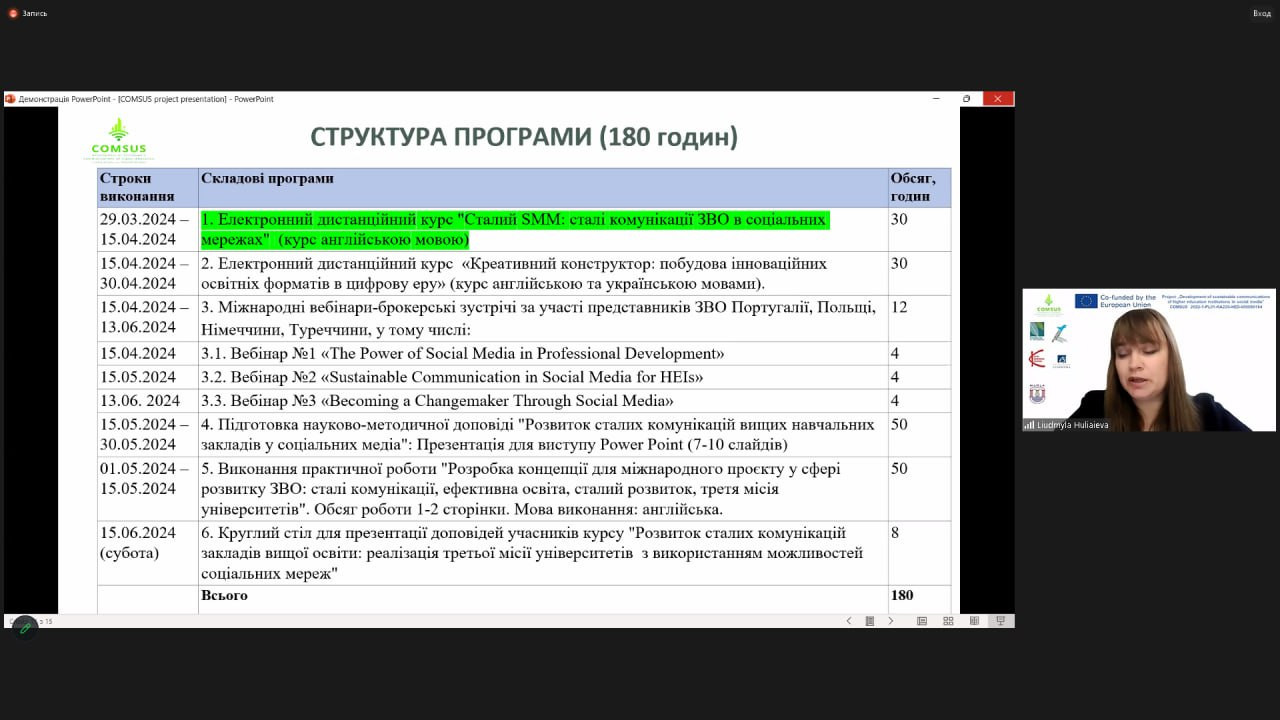The image size is (1280, 720).
Task: Click the signal strength icon beside Liudmyla Huliaieva
Action: tap(1028, 425)
